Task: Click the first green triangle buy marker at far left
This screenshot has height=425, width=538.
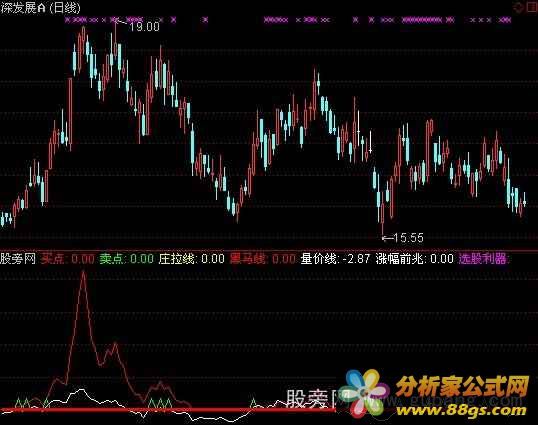Action: 19,402
